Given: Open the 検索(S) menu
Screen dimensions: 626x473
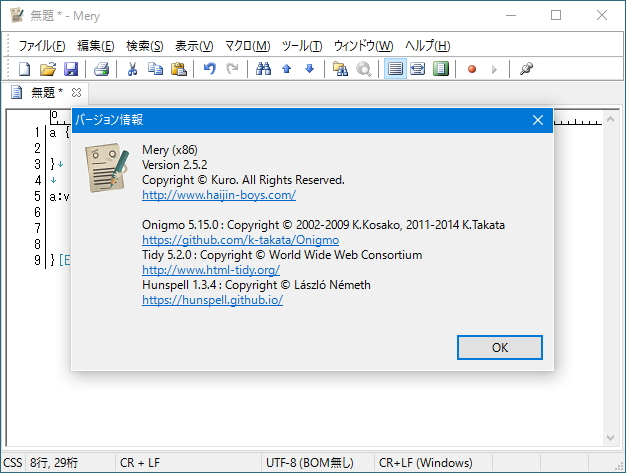Looking at the screenshot, I should (145, 46).
